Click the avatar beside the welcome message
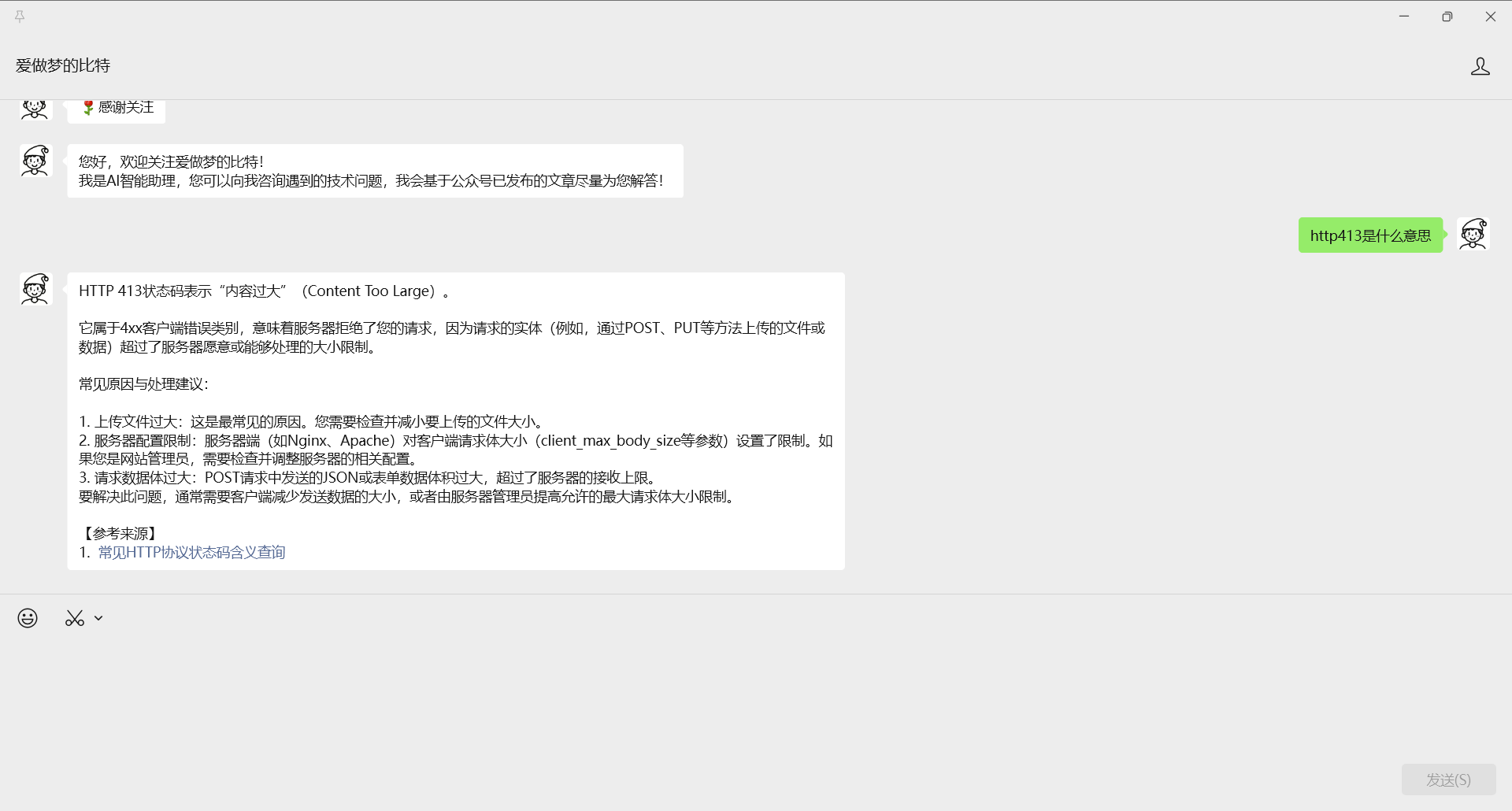The width and height of the screenshot is (1512, 811). [35, 161]
